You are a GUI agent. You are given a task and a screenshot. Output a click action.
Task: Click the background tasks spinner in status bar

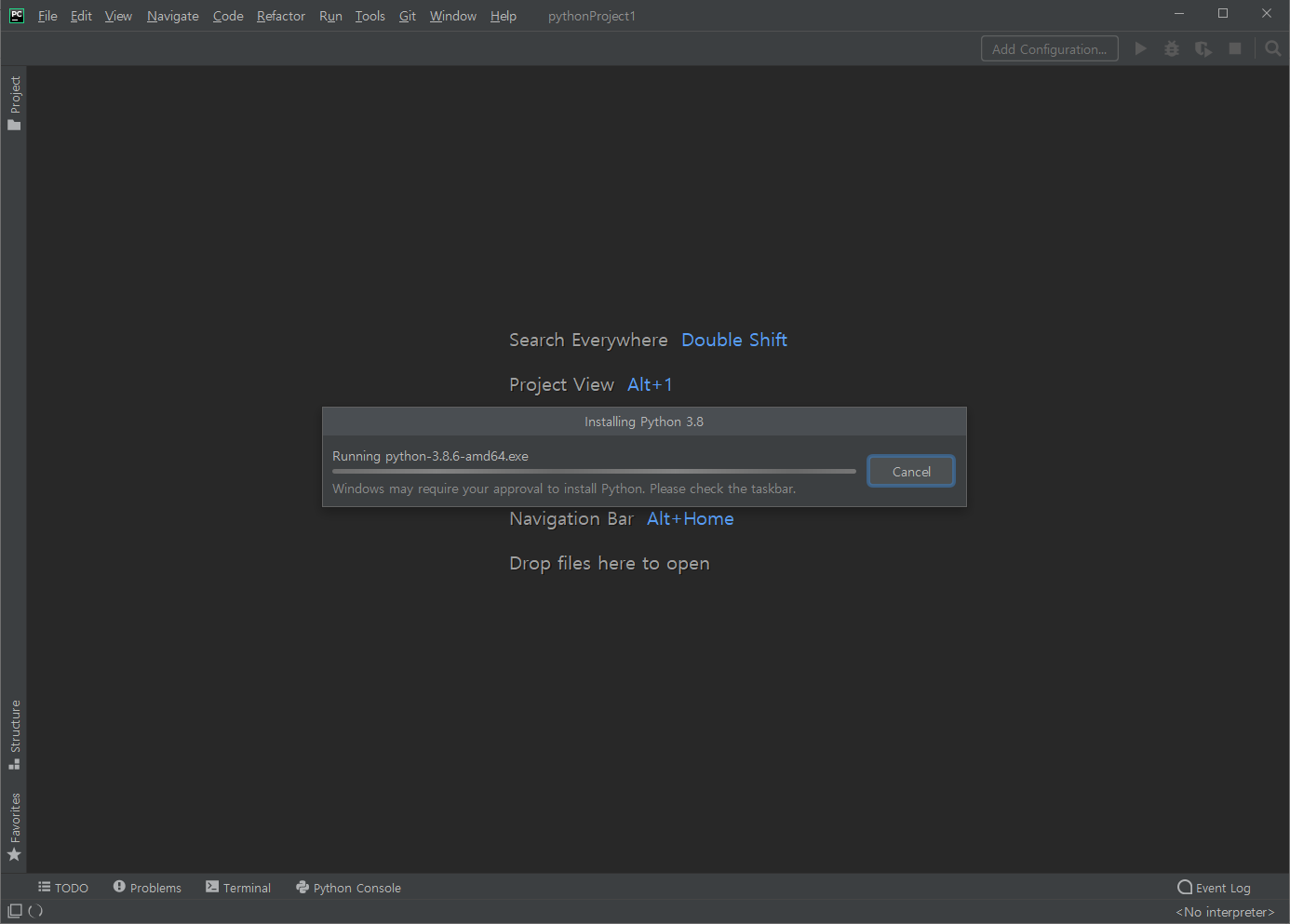coord(35,911)
